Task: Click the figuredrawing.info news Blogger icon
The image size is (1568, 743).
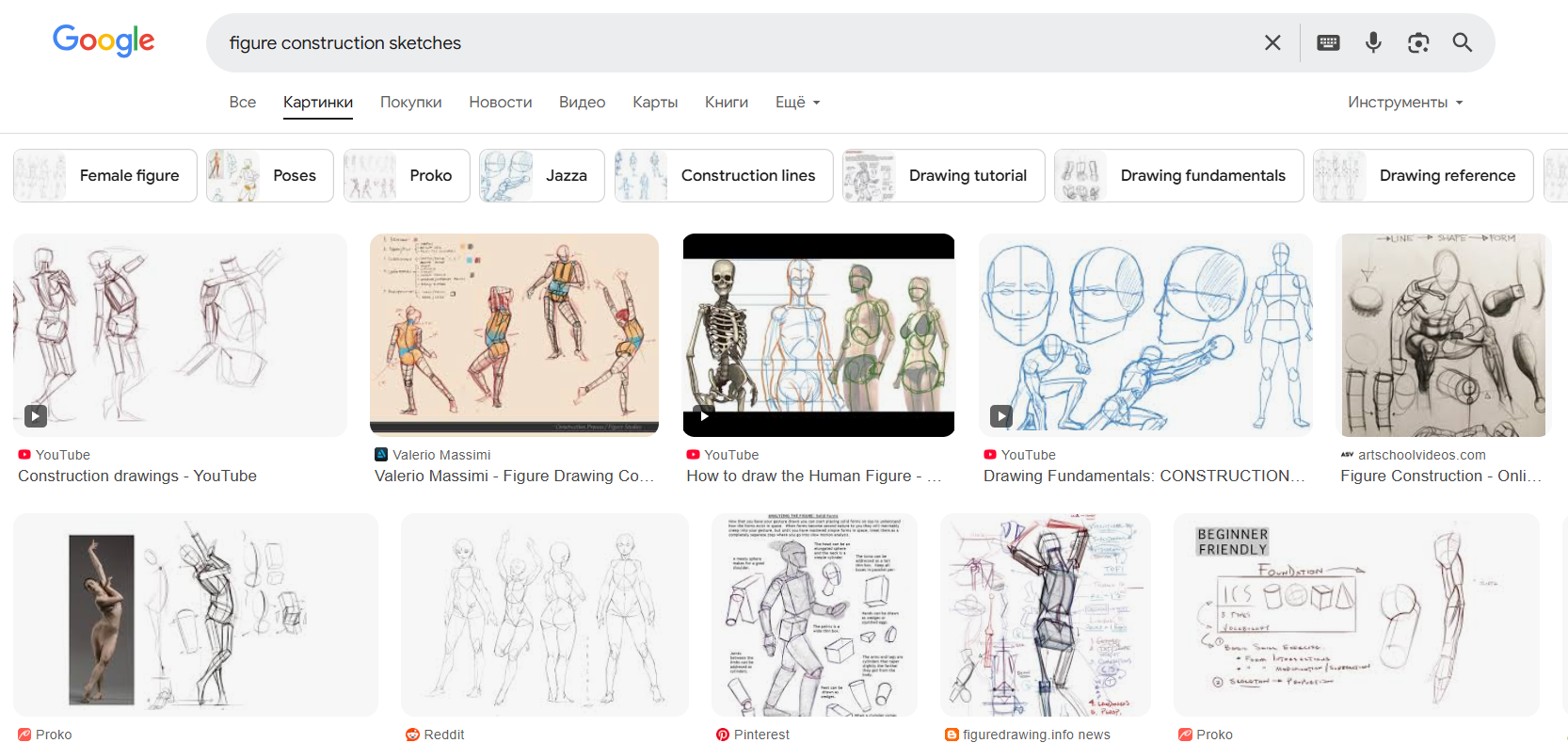Action: click(x=952, y=735)
